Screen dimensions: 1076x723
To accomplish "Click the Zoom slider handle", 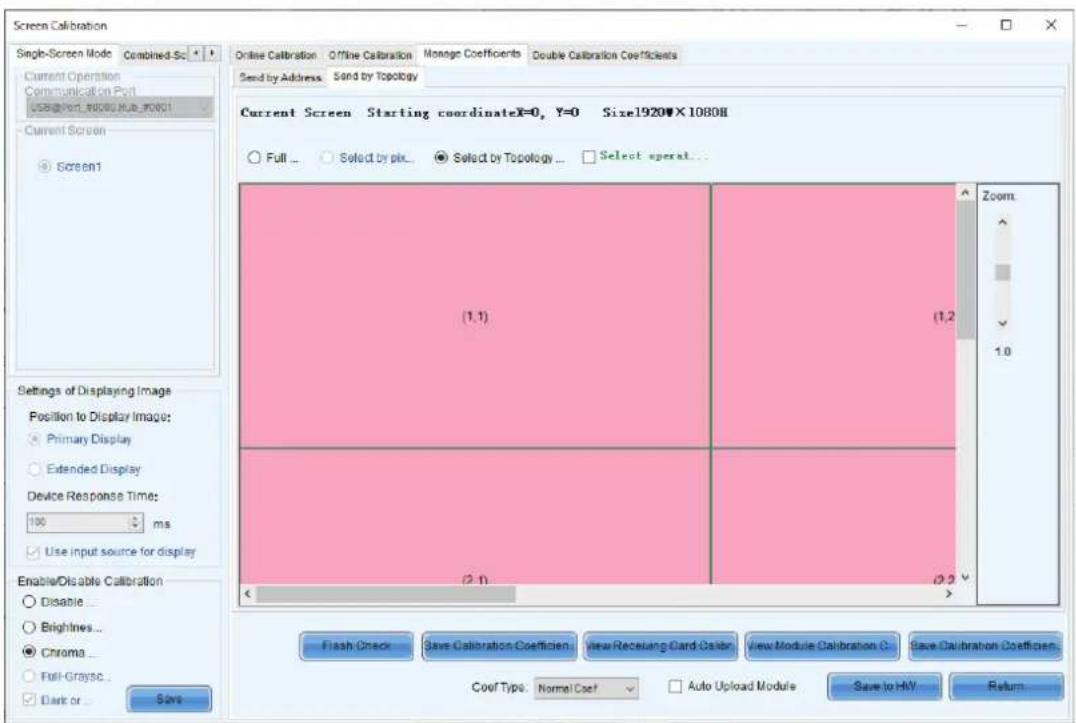I will (1003, 272).
